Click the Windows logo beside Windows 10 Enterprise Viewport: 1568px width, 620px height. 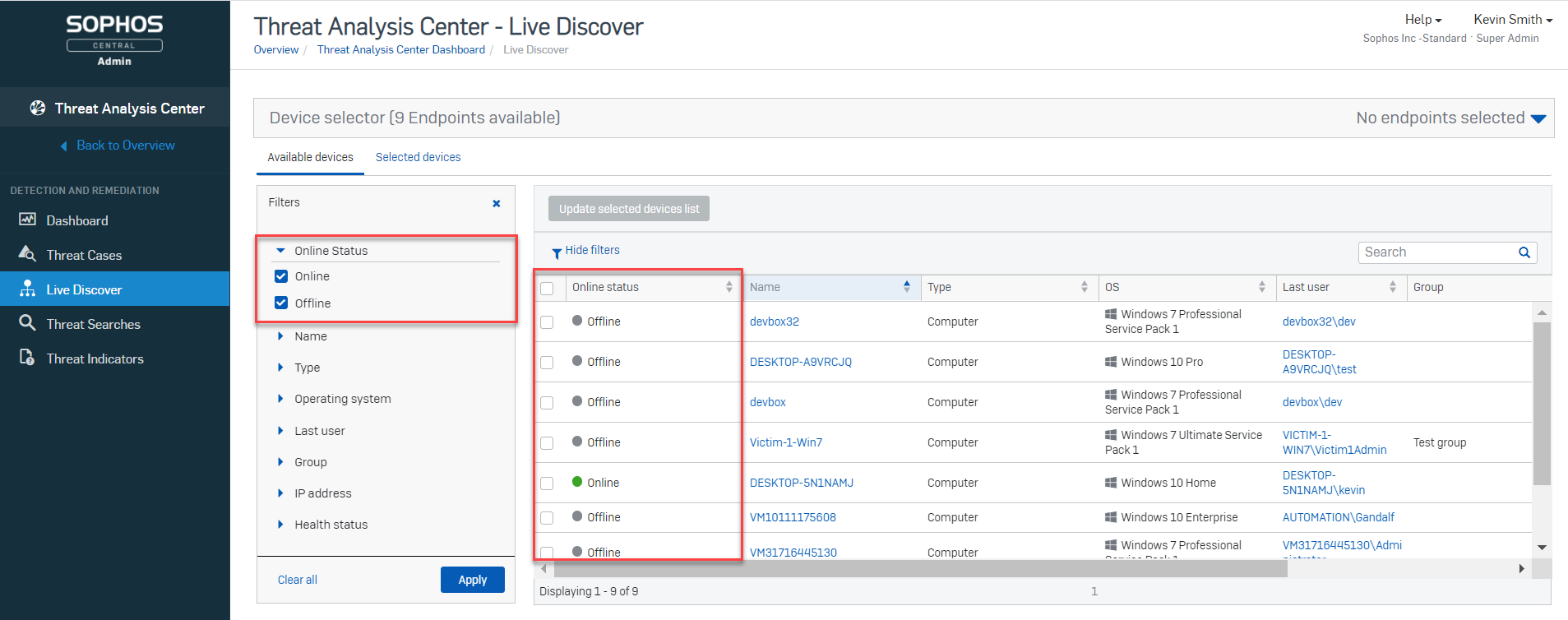pyautogui.click(x=1111, y=517)
